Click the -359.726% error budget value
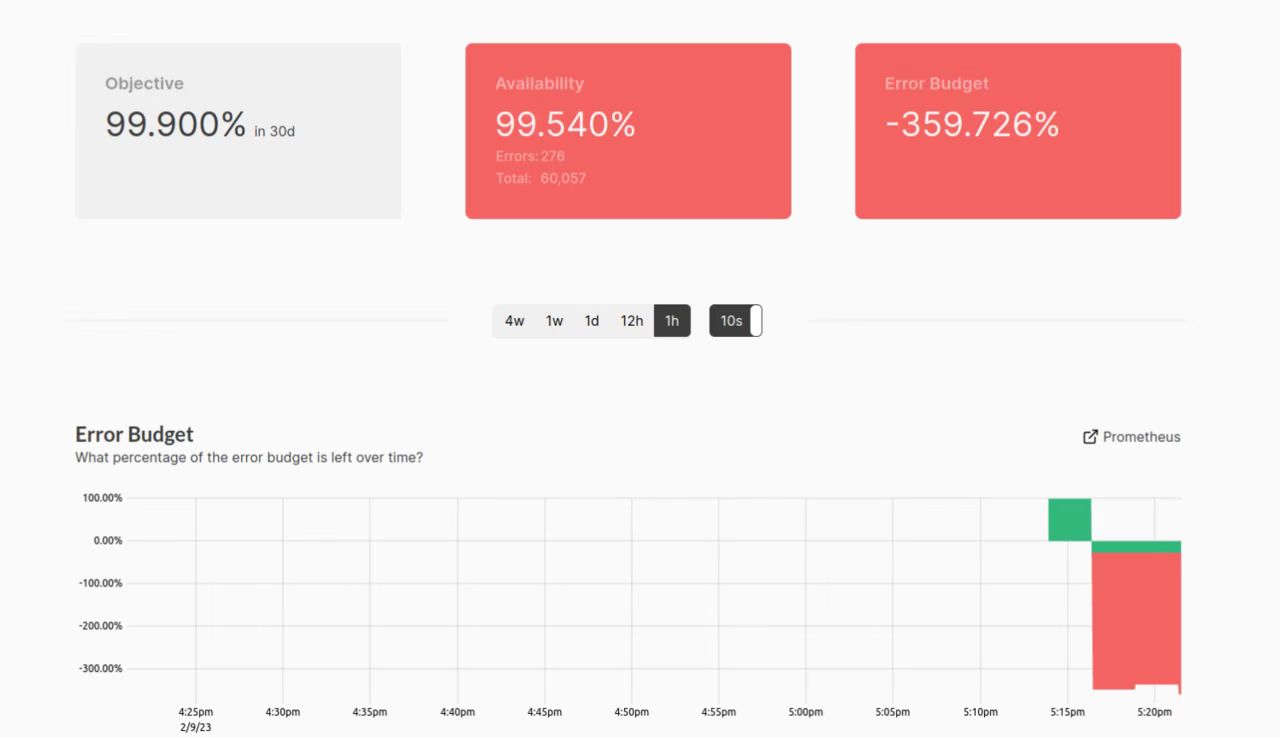 tap(972, 125)
